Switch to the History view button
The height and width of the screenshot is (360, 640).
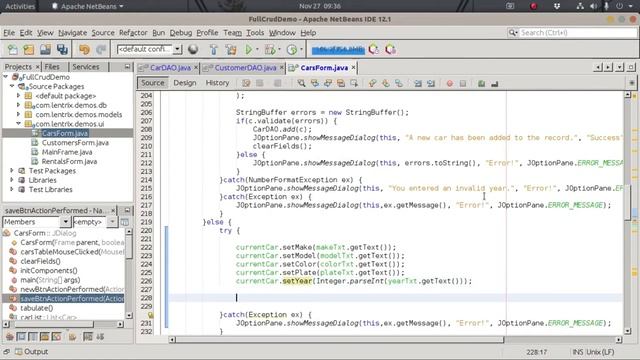click(217, 83)
